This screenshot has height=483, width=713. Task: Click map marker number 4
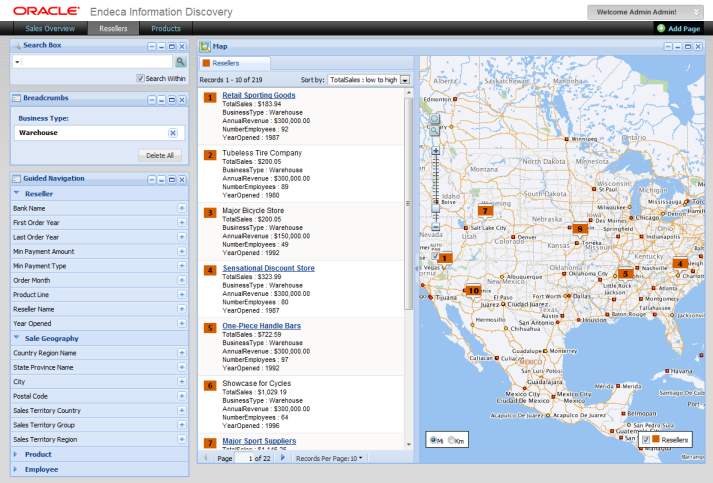pyautogui.click(x=680, y=263)
